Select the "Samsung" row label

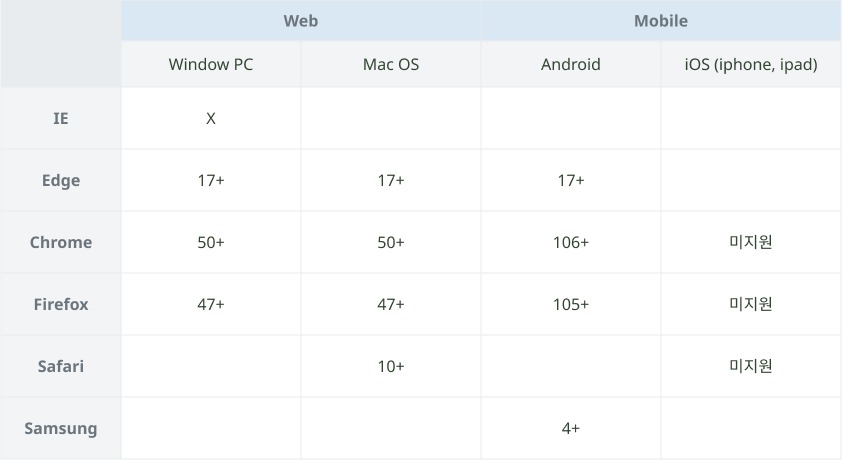click(61, 428)
